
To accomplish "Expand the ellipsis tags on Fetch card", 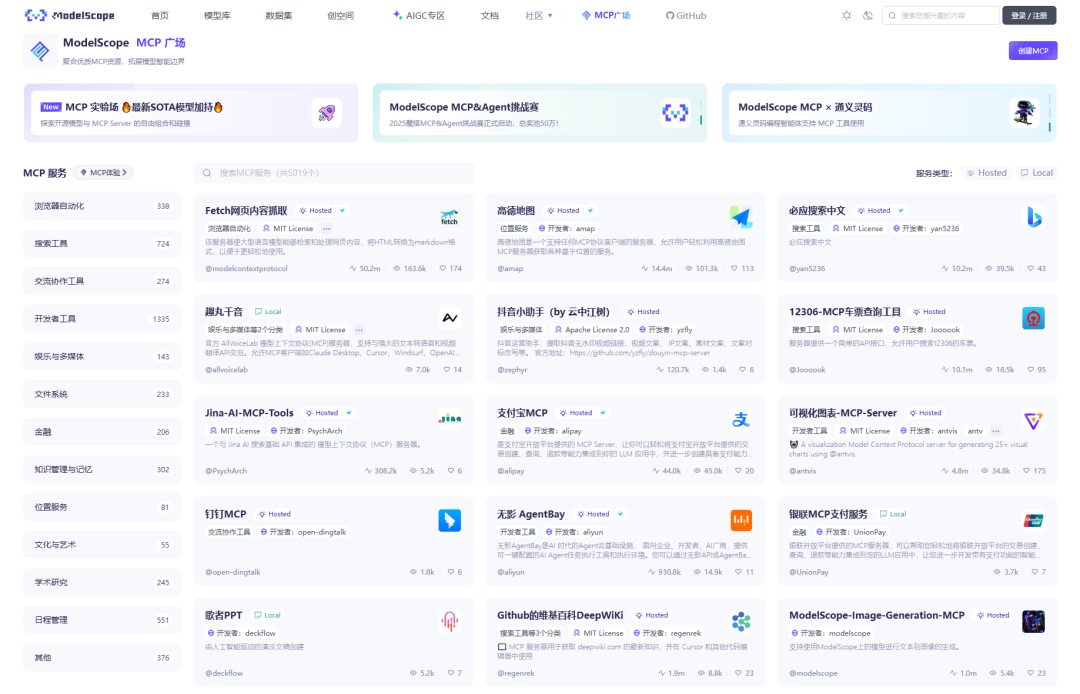I will tap(327, 229).
